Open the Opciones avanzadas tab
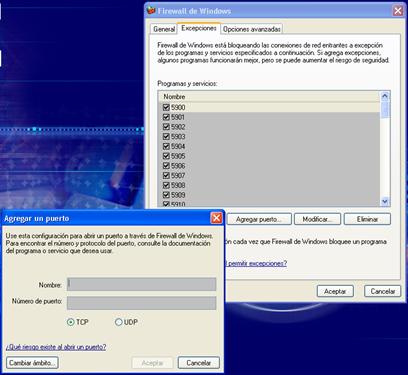The width and height of the screenshot is (408, 375). point(252,29)
